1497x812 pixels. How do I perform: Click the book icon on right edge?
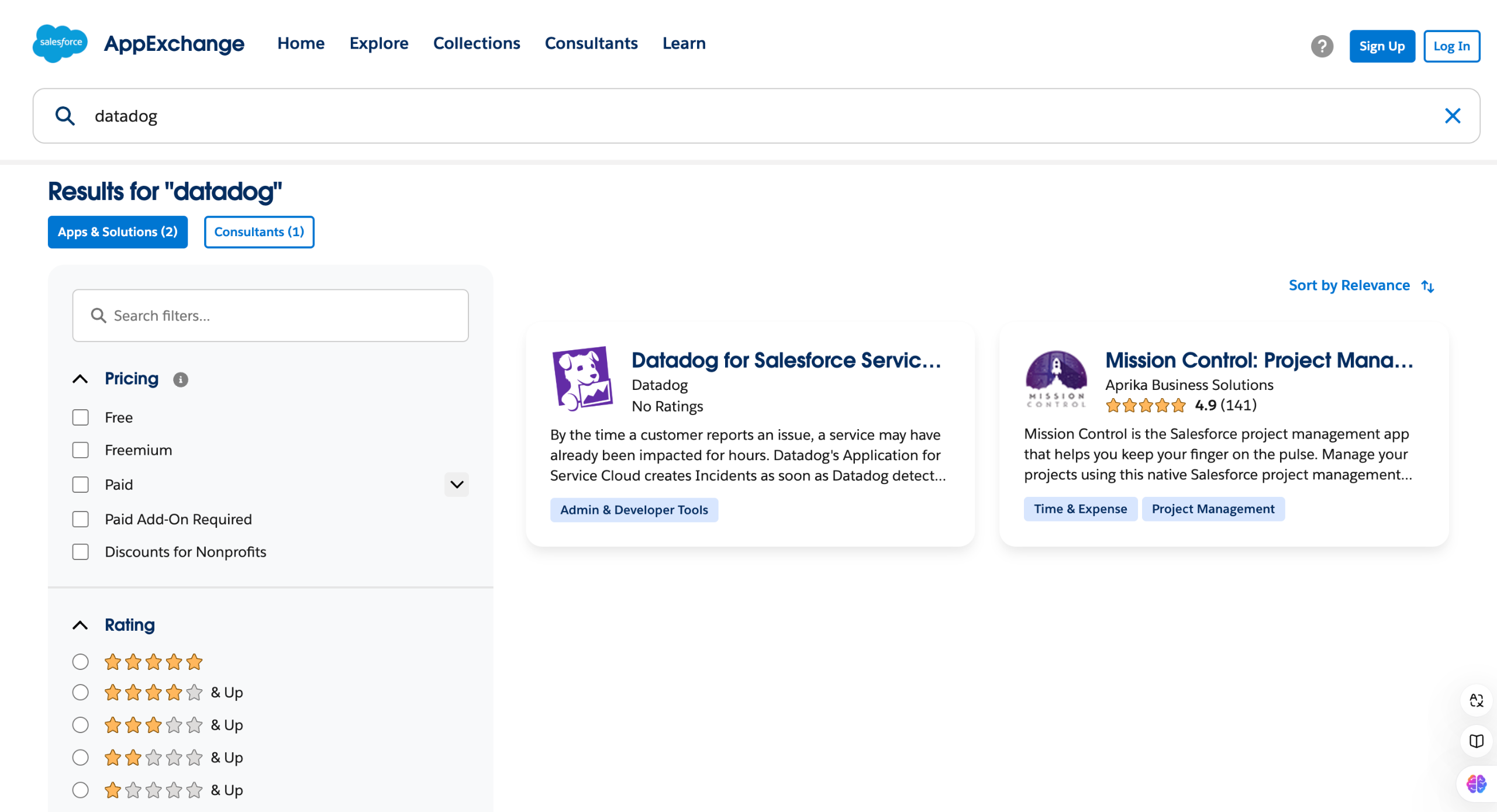tap(1476, 741)
